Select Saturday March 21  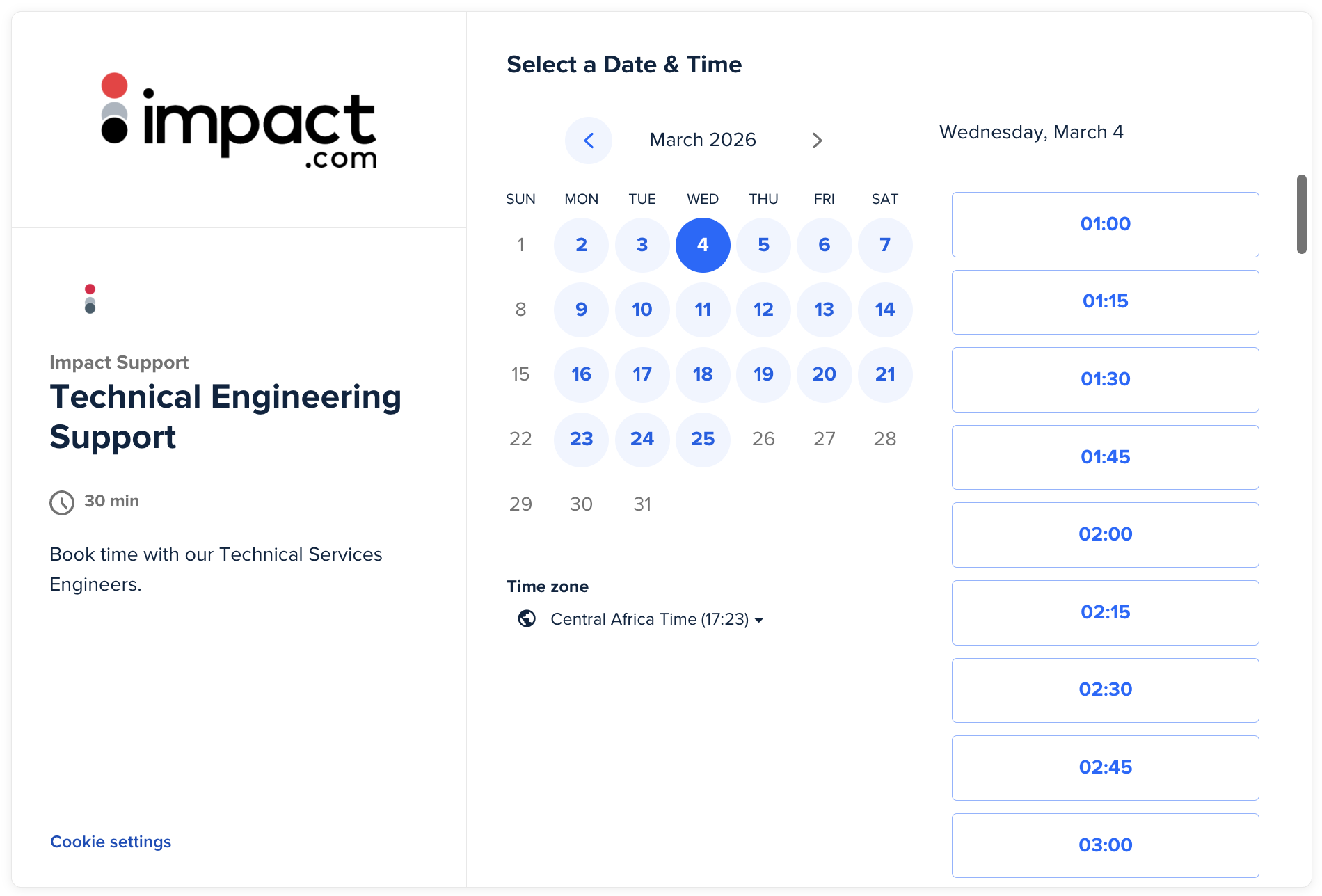tap(885, 374)
